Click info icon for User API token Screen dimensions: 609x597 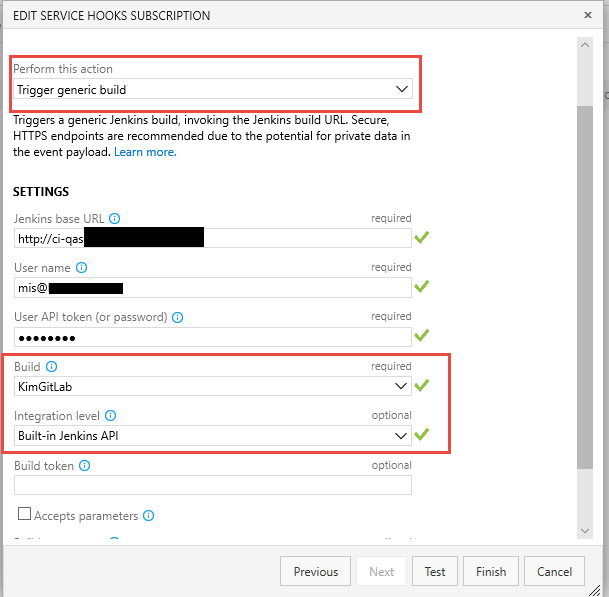tap(177, 317)
